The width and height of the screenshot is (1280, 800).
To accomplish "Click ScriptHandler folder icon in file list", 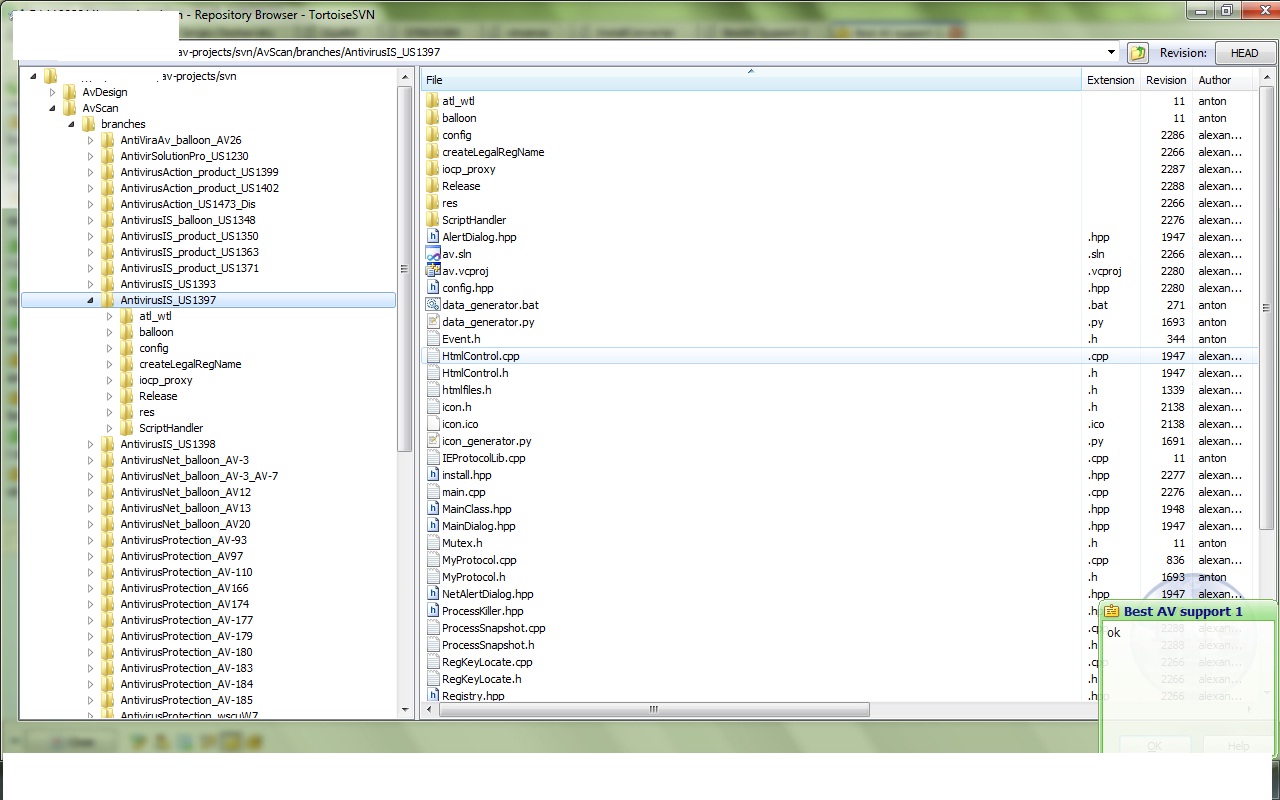I will (x=433, y=220).
